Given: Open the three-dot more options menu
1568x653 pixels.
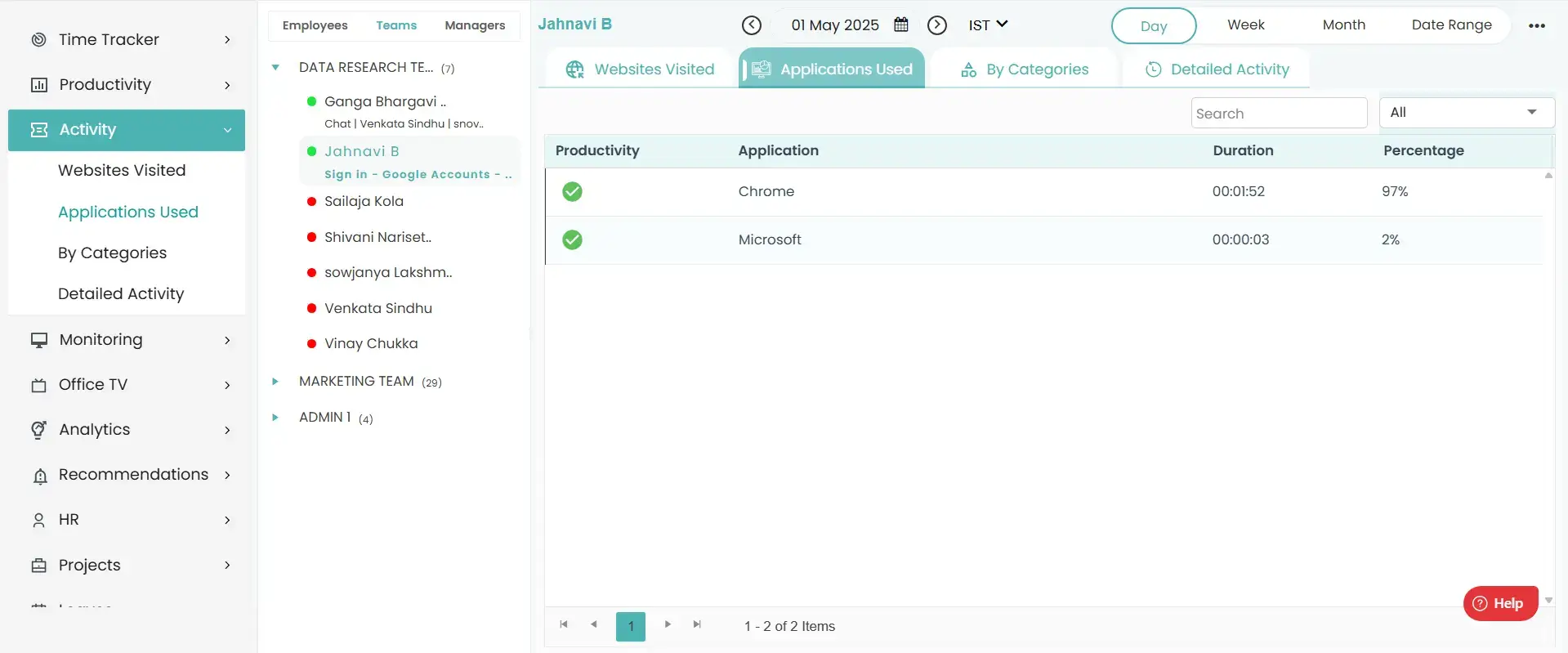Looking at the screenshot, I should pos(1537,25).
